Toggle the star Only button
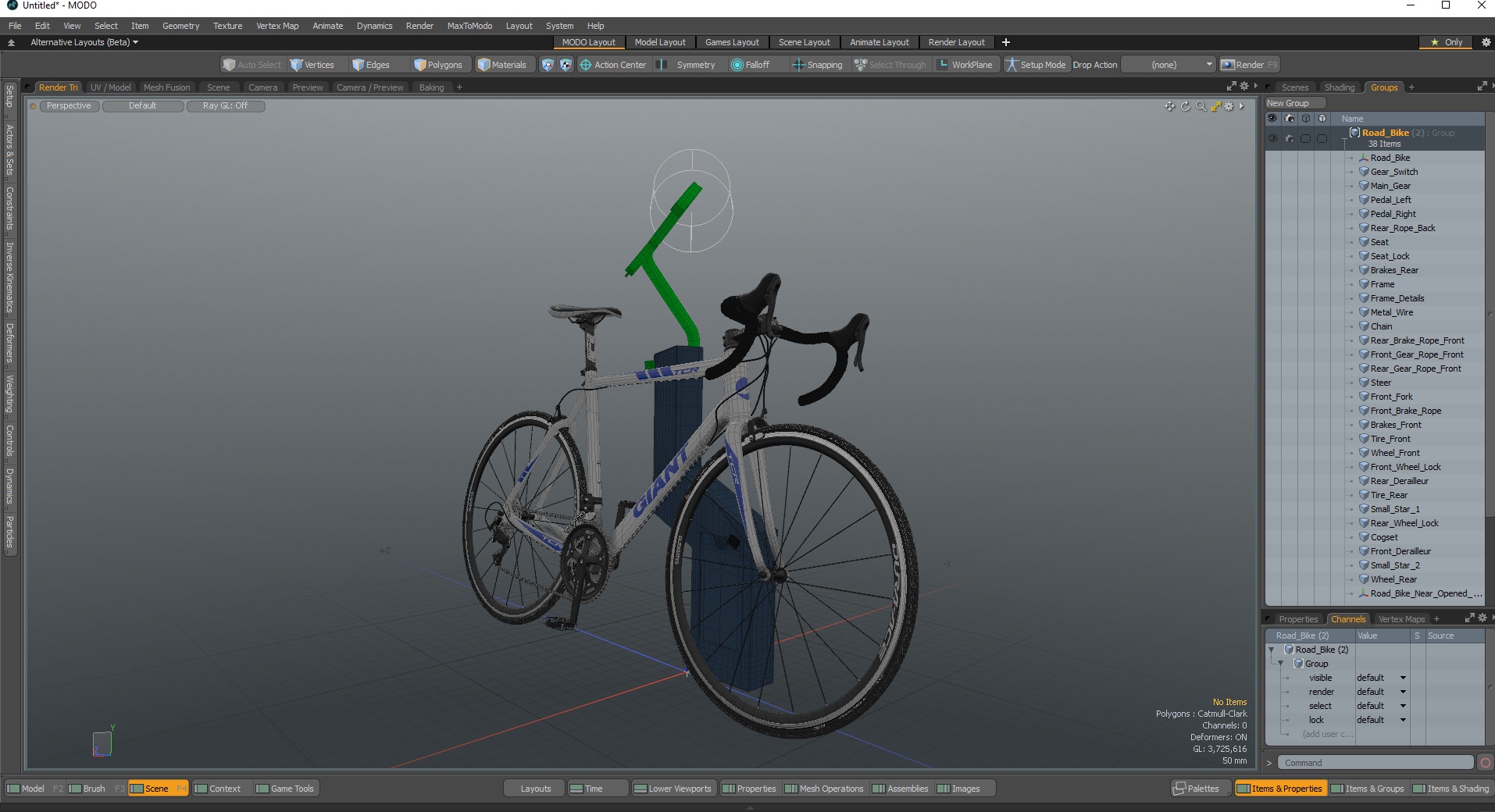This screenshot has height=812, width=1495. (x=1446, y=42)
